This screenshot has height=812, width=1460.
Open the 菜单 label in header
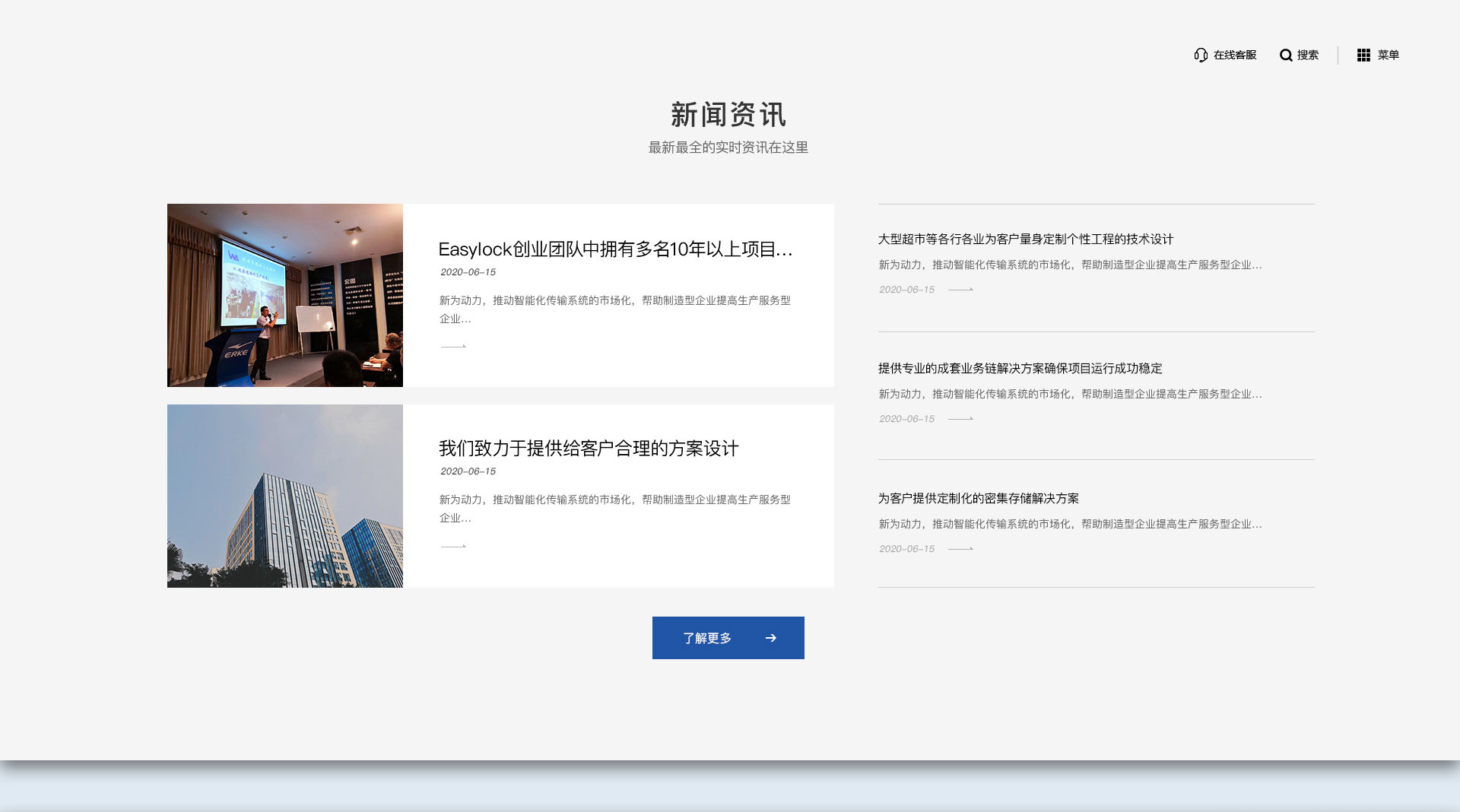[x=1388, y=55]
